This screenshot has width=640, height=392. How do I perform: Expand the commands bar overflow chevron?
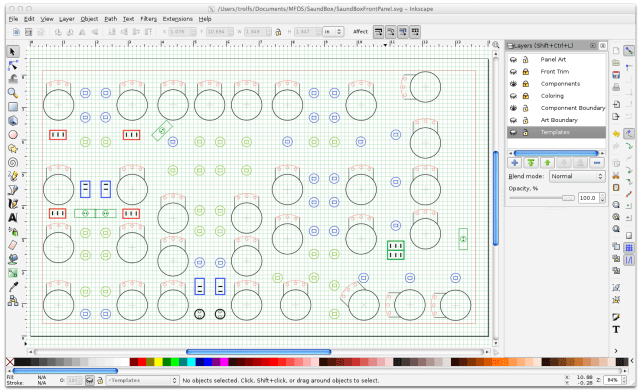click(x=616, y=350)
